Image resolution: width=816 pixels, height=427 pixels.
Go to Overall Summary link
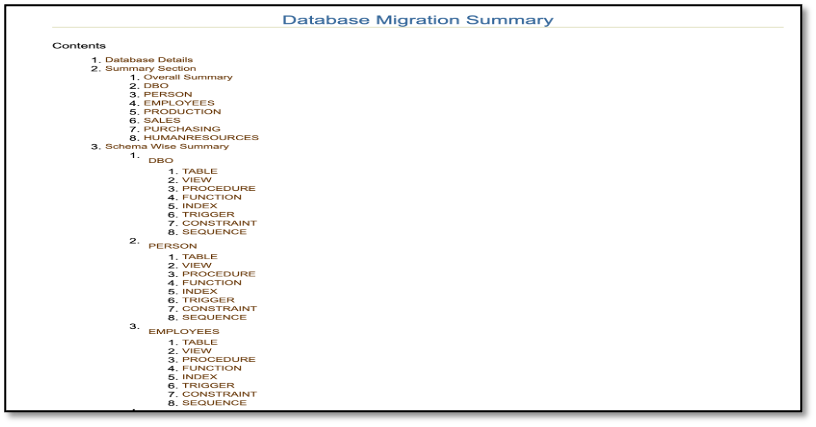[188, 77]
